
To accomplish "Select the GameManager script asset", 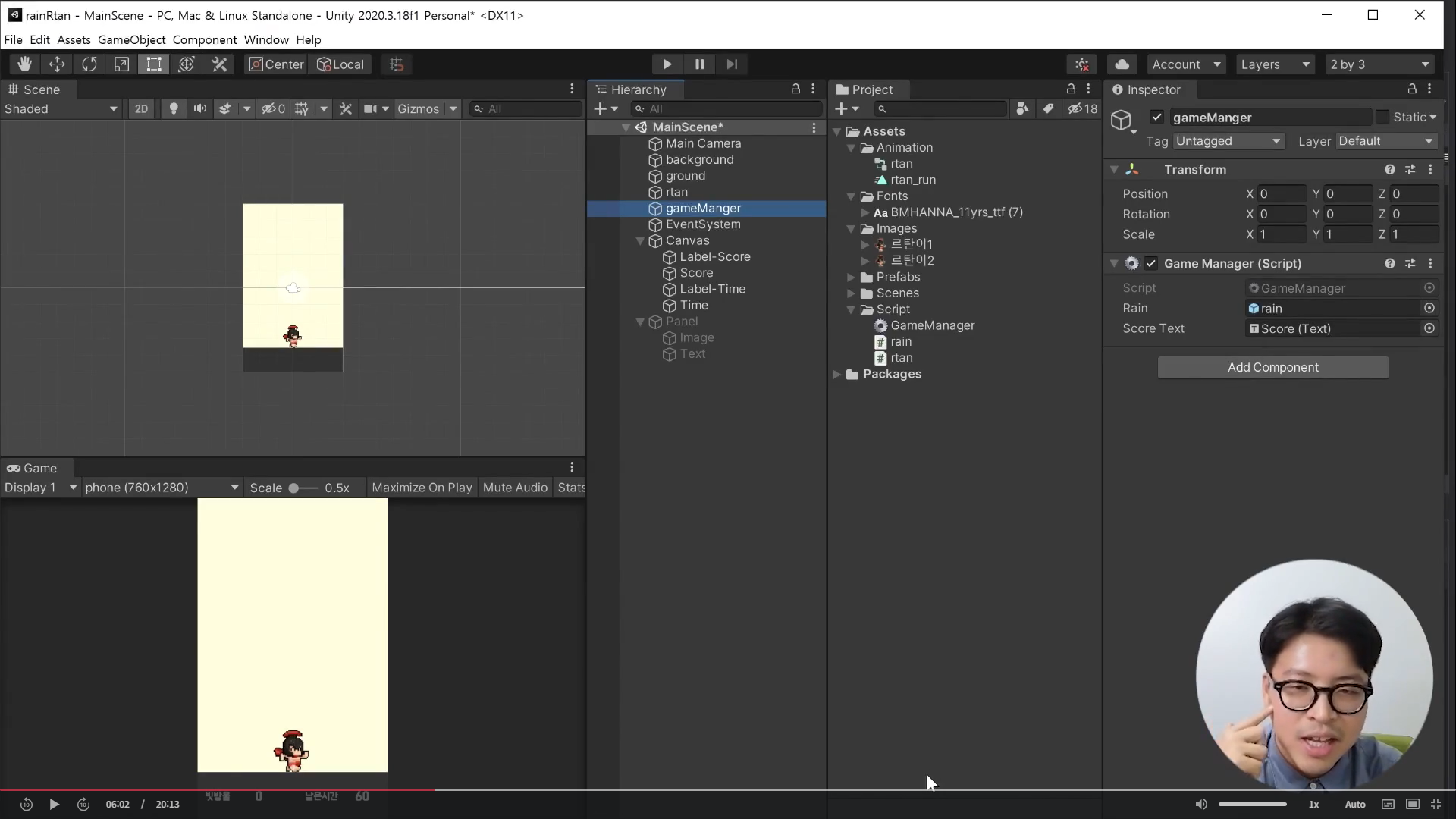I will [x=932, y=325].
